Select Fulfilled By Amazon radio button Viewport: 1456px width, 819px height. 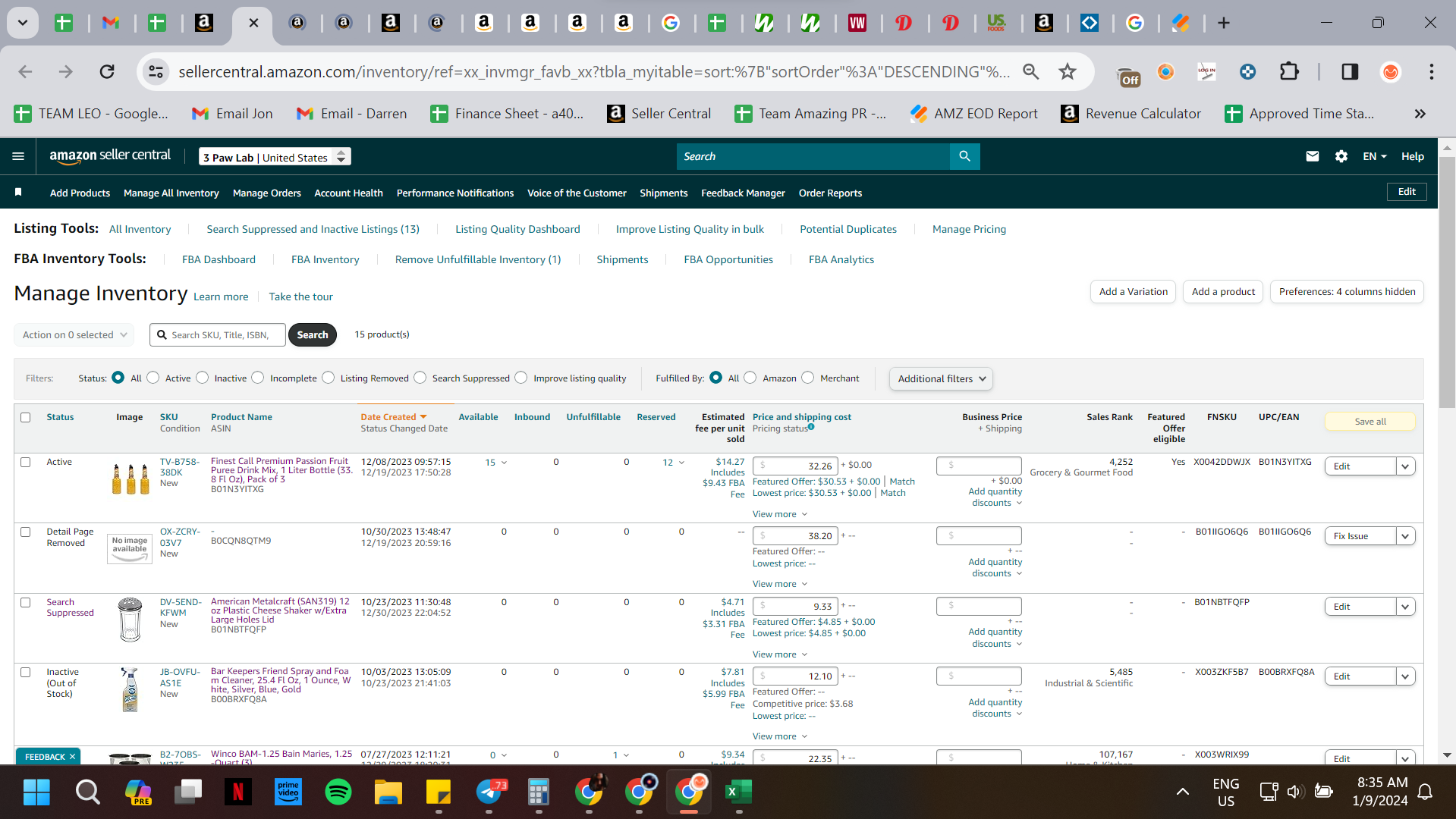[x=750, y=378]
